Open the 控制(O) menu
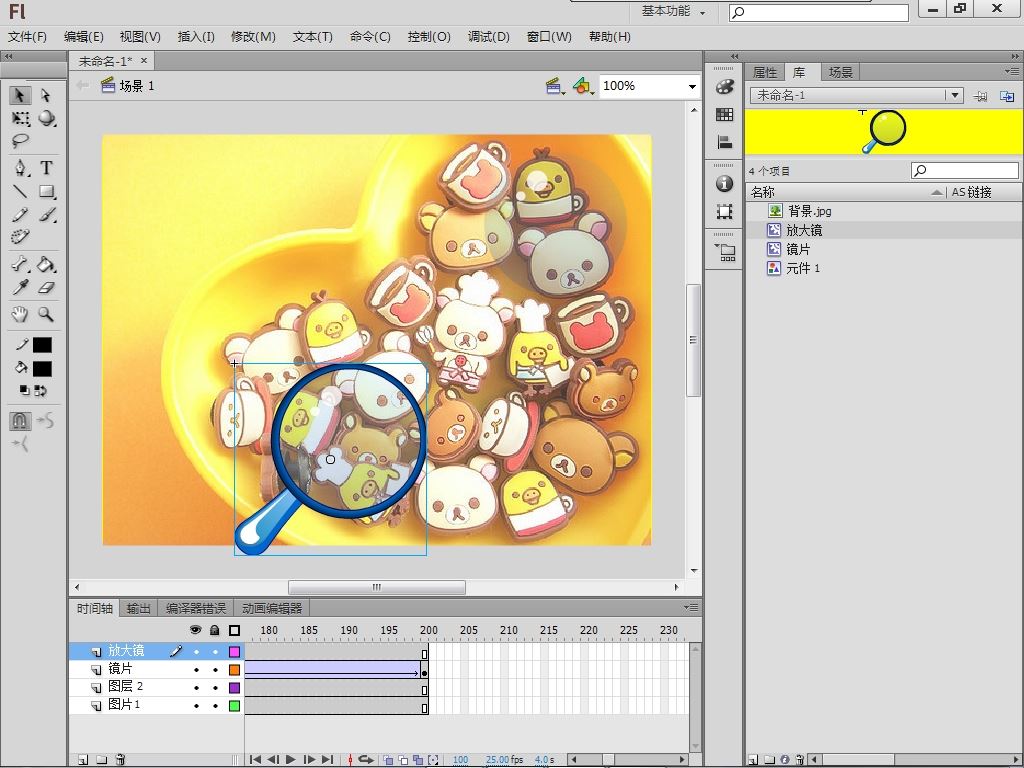This screenshot has width=1024, height=768. pos(429,37)
